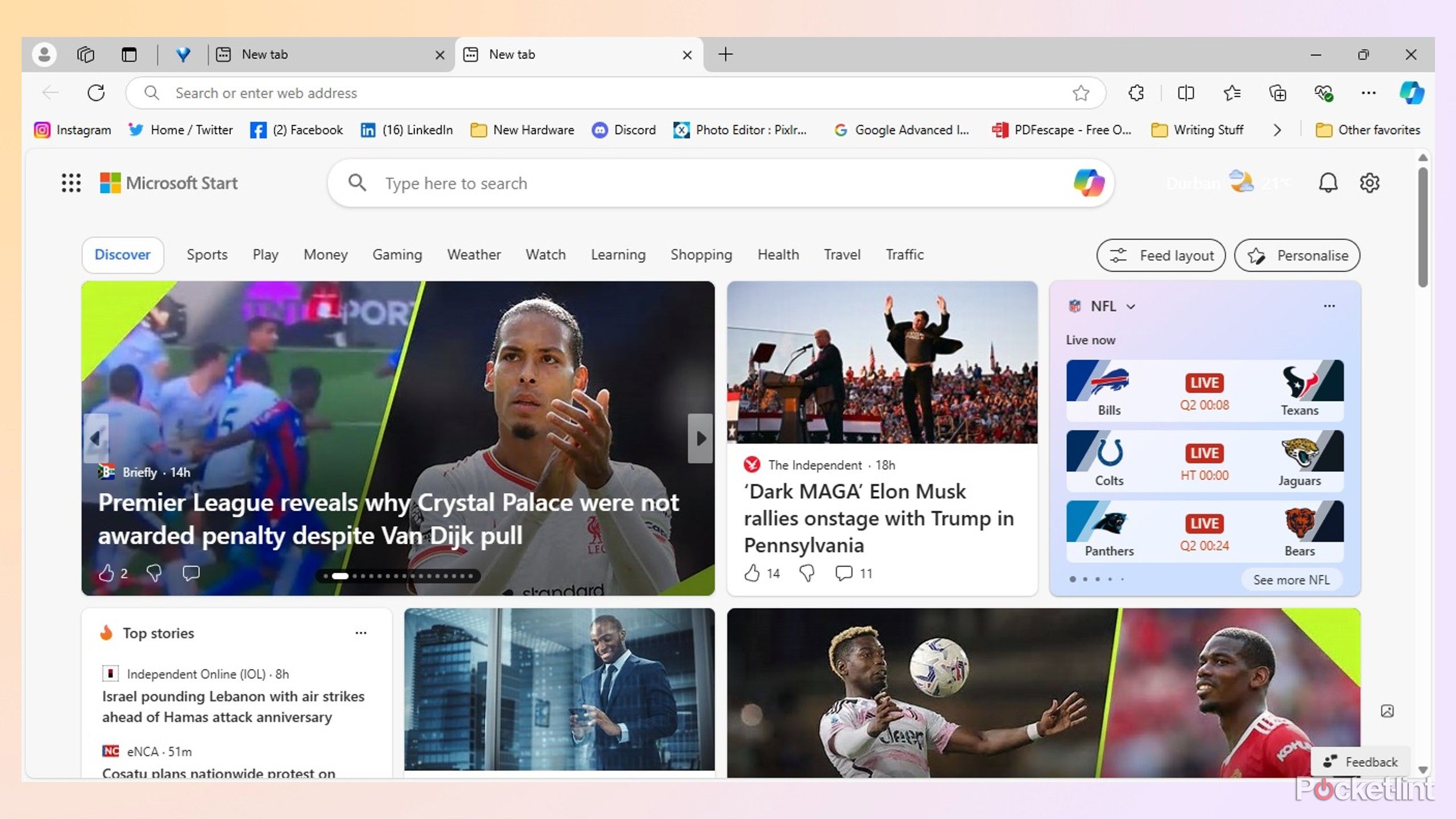Open Browser essentials heart icon

[x=1323, y=93]
